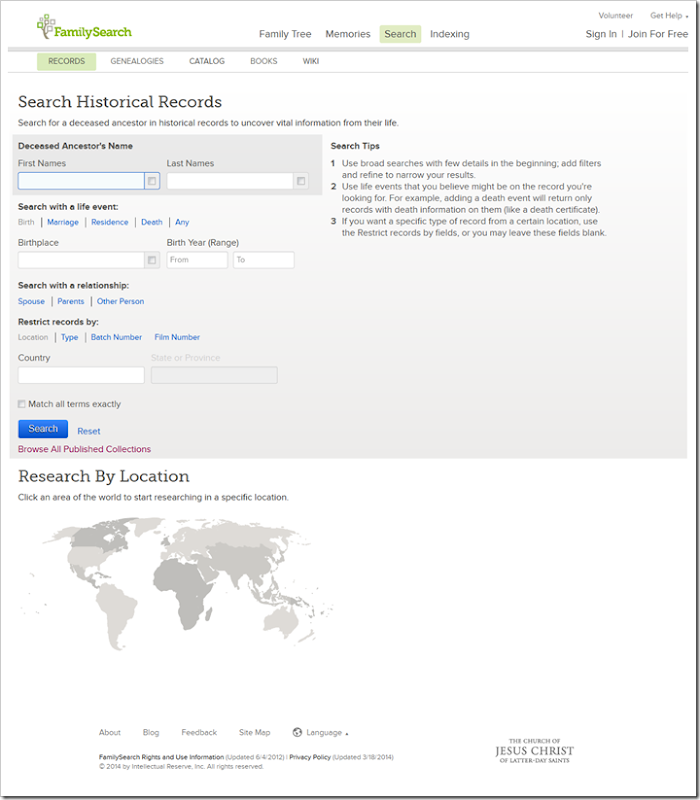The image size is (700, 800).
Task: Click the Country input field
Action: (81, 375)
